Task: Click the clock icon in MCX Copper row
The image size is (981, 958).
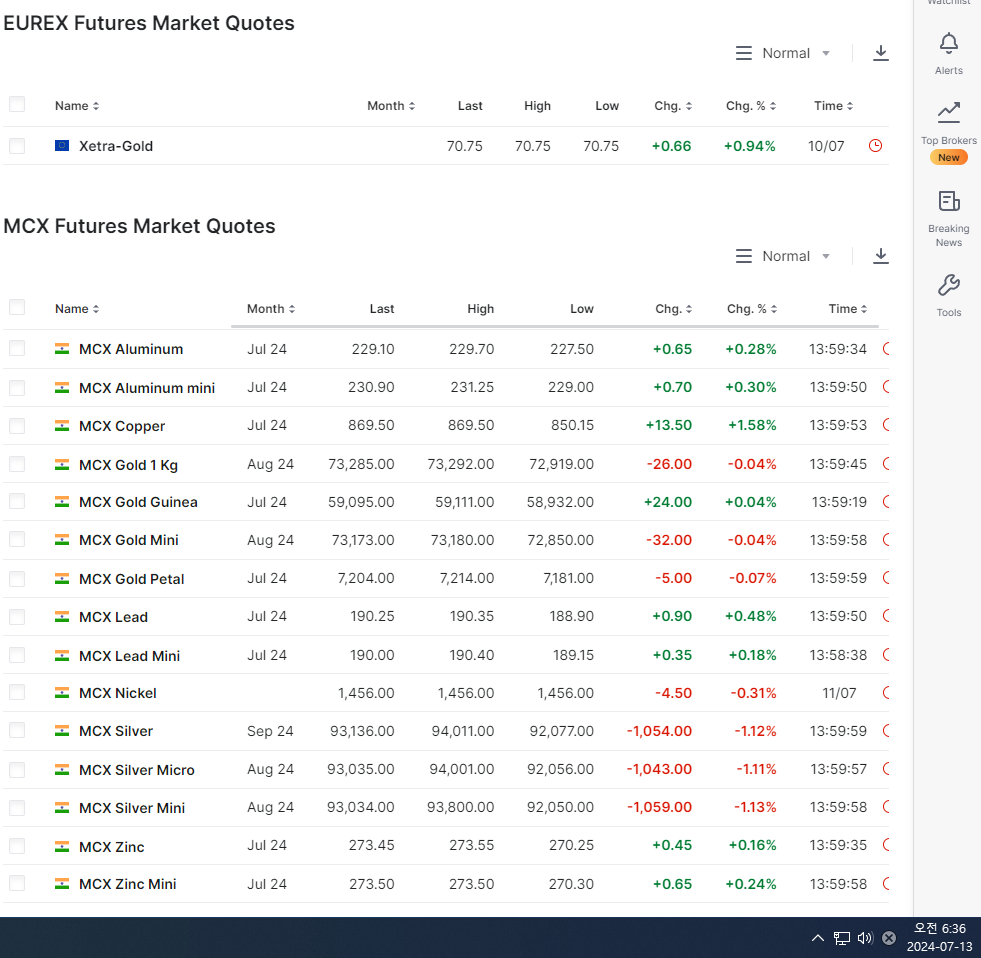Action: [886, 425]
